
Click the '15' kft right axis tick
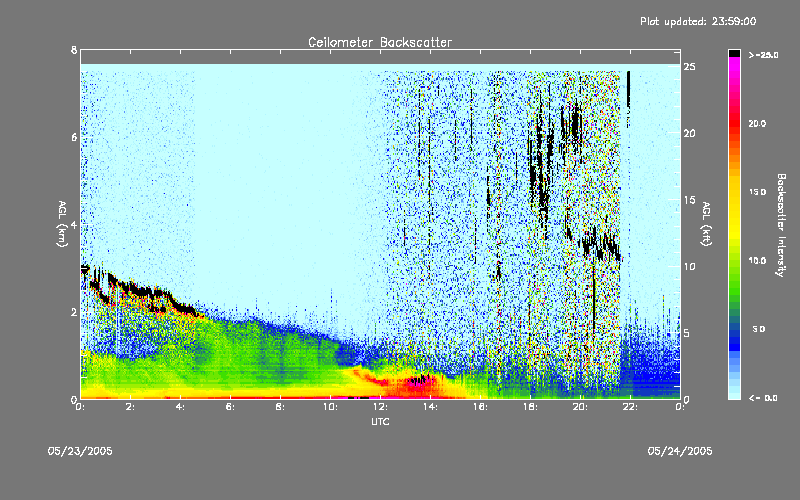click(689, 200)
